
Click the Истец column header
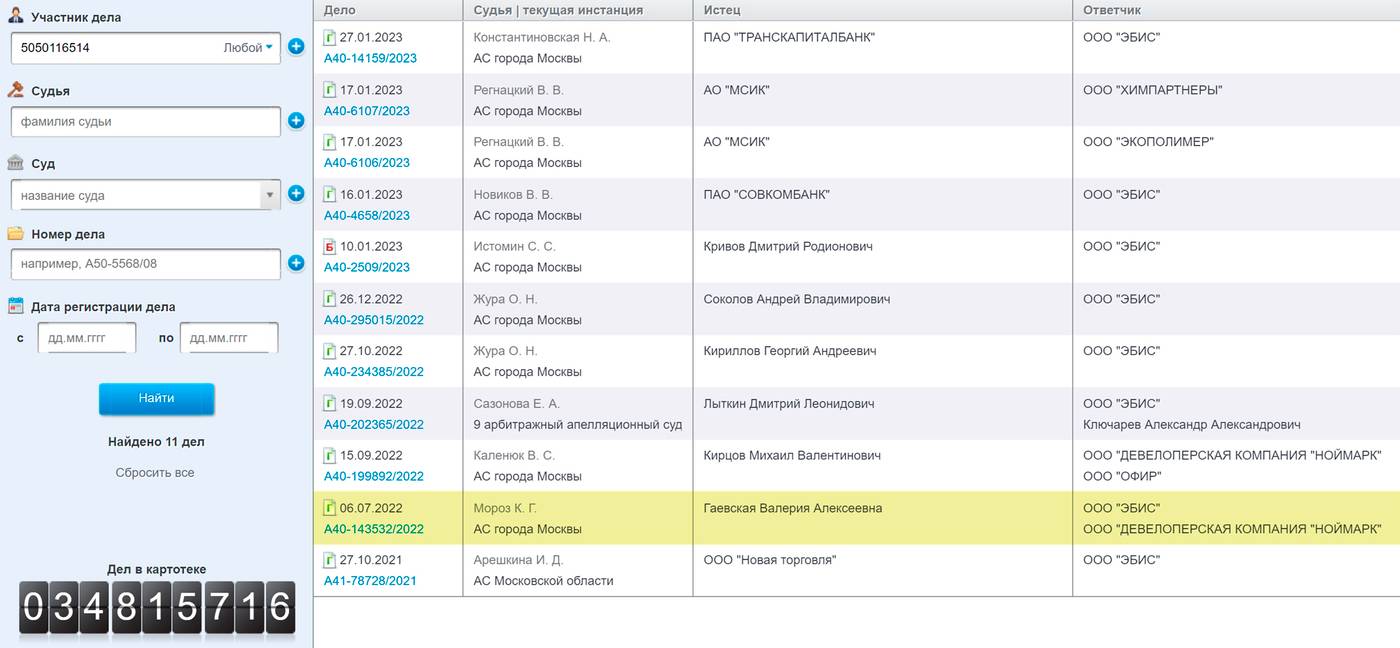(721, 10)
